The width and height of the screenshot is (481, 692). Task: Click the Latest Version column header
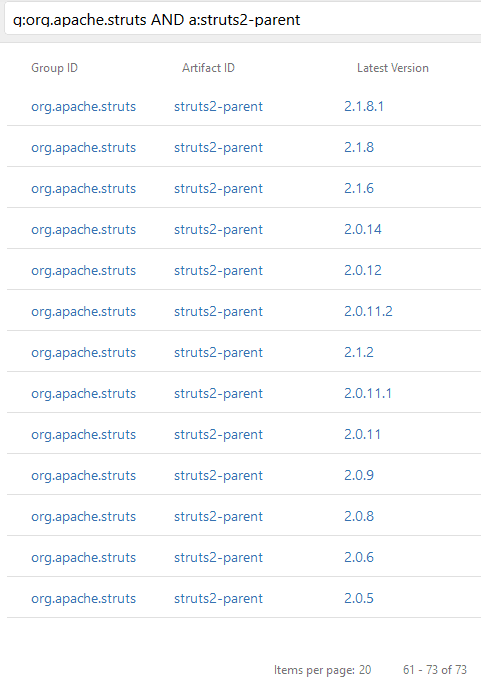[393, 68]
